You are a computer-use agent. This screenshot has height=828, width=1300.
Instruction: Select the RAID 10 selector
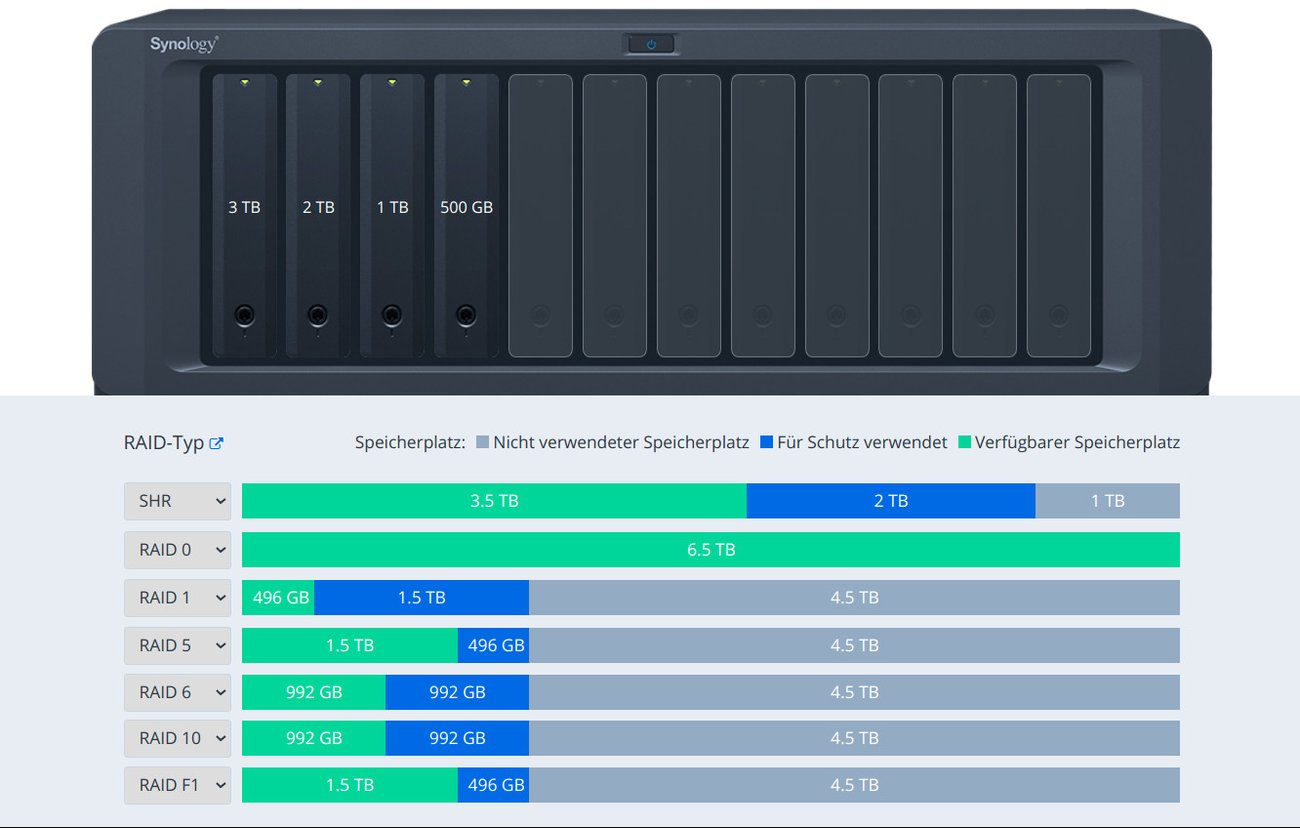click(177, 738)
